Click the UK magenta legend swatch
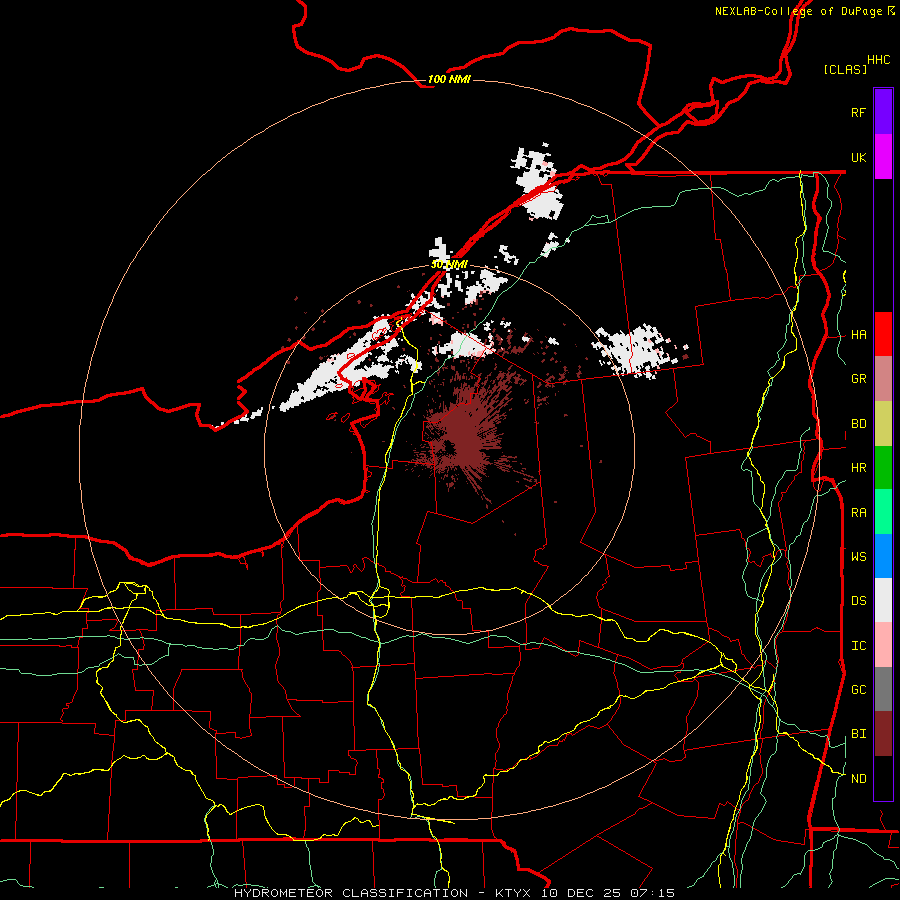 pyautogui.click(x=883, y=157)
